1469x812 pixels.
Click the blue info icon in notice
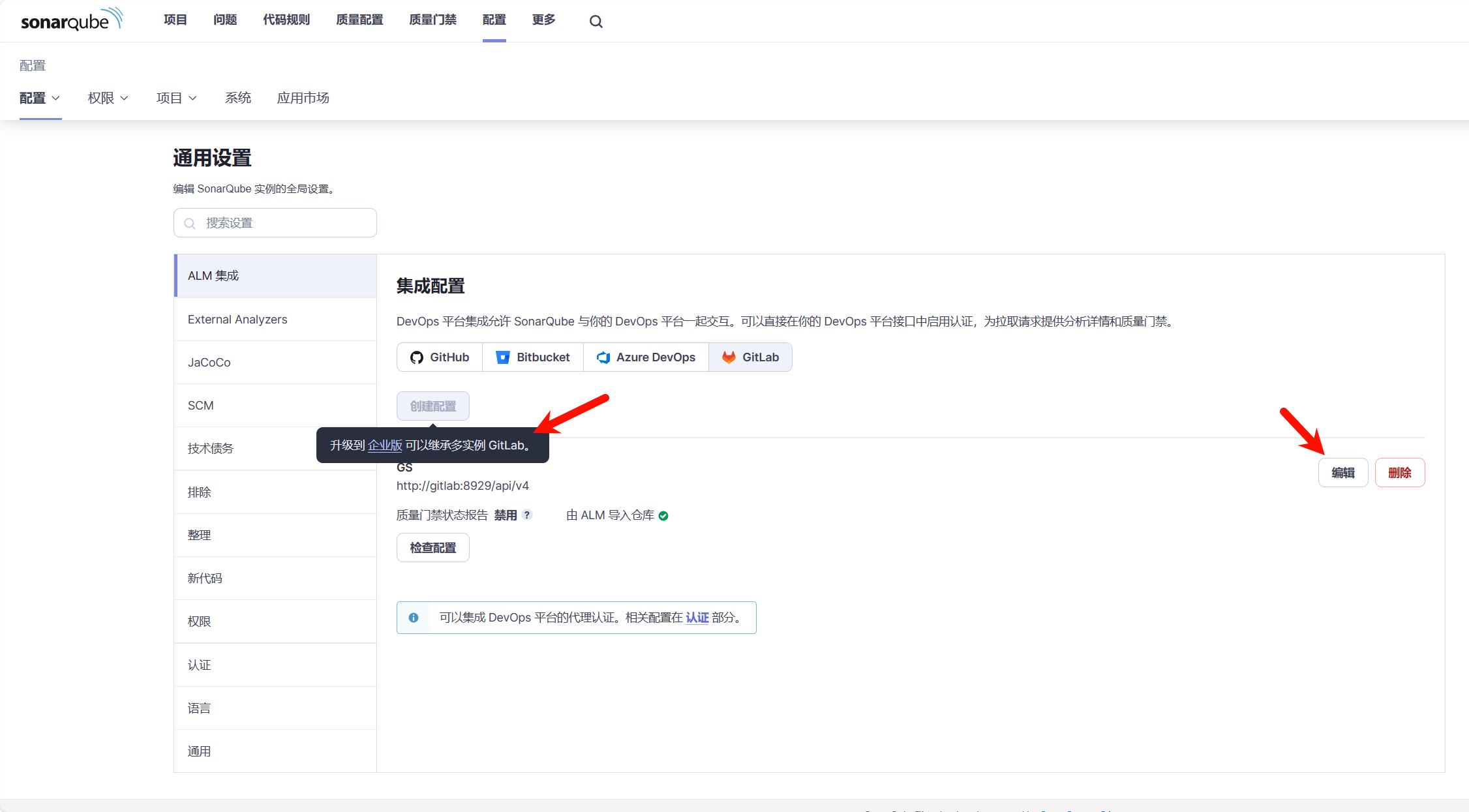point(414,618)
